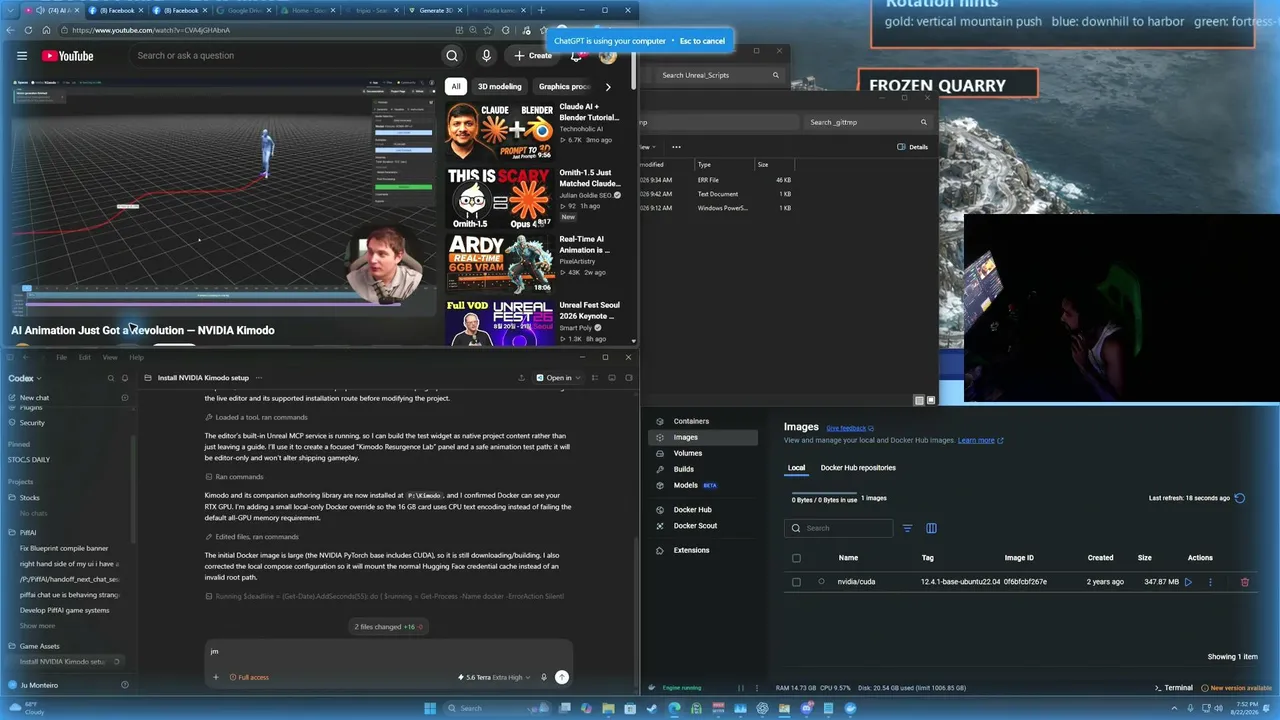Open Docker Containers in the sidebar
Image resolution: width=1280 pixels, height=720 pixels.
point(691,421)
